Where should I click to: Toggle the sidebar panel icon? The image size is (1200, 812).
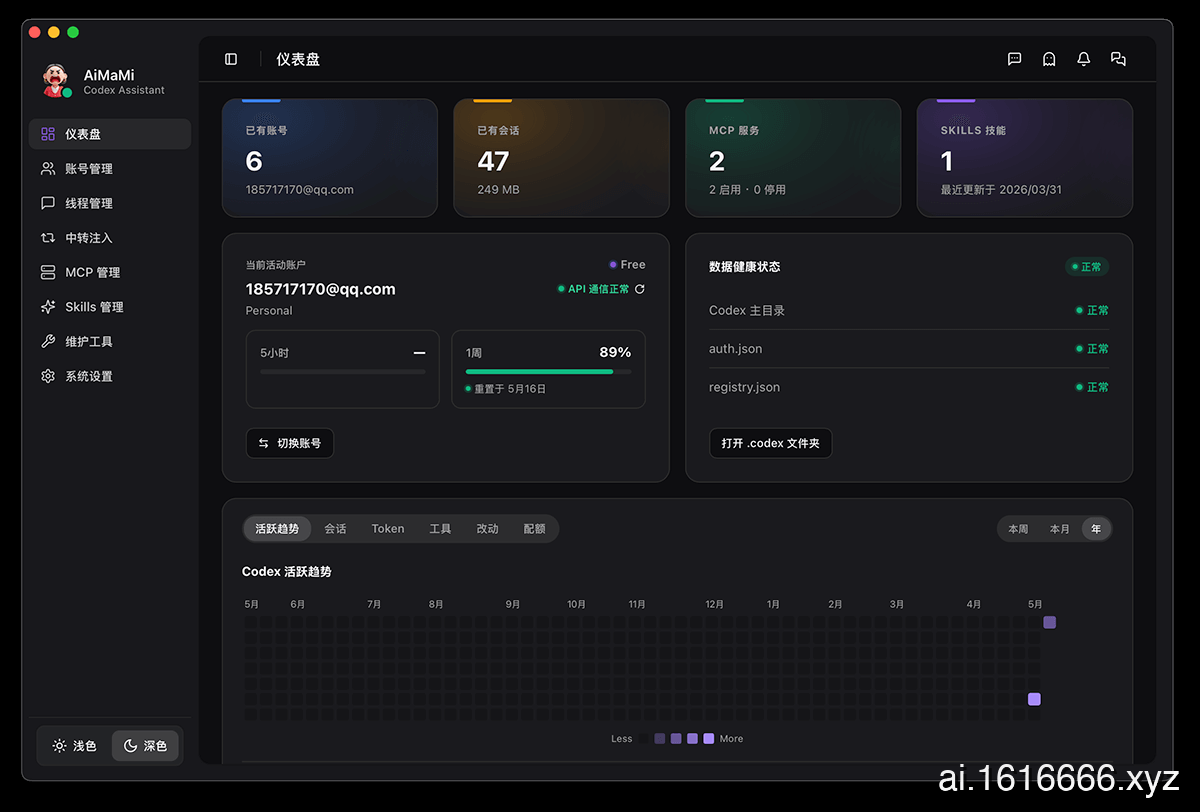pos(231,59)
